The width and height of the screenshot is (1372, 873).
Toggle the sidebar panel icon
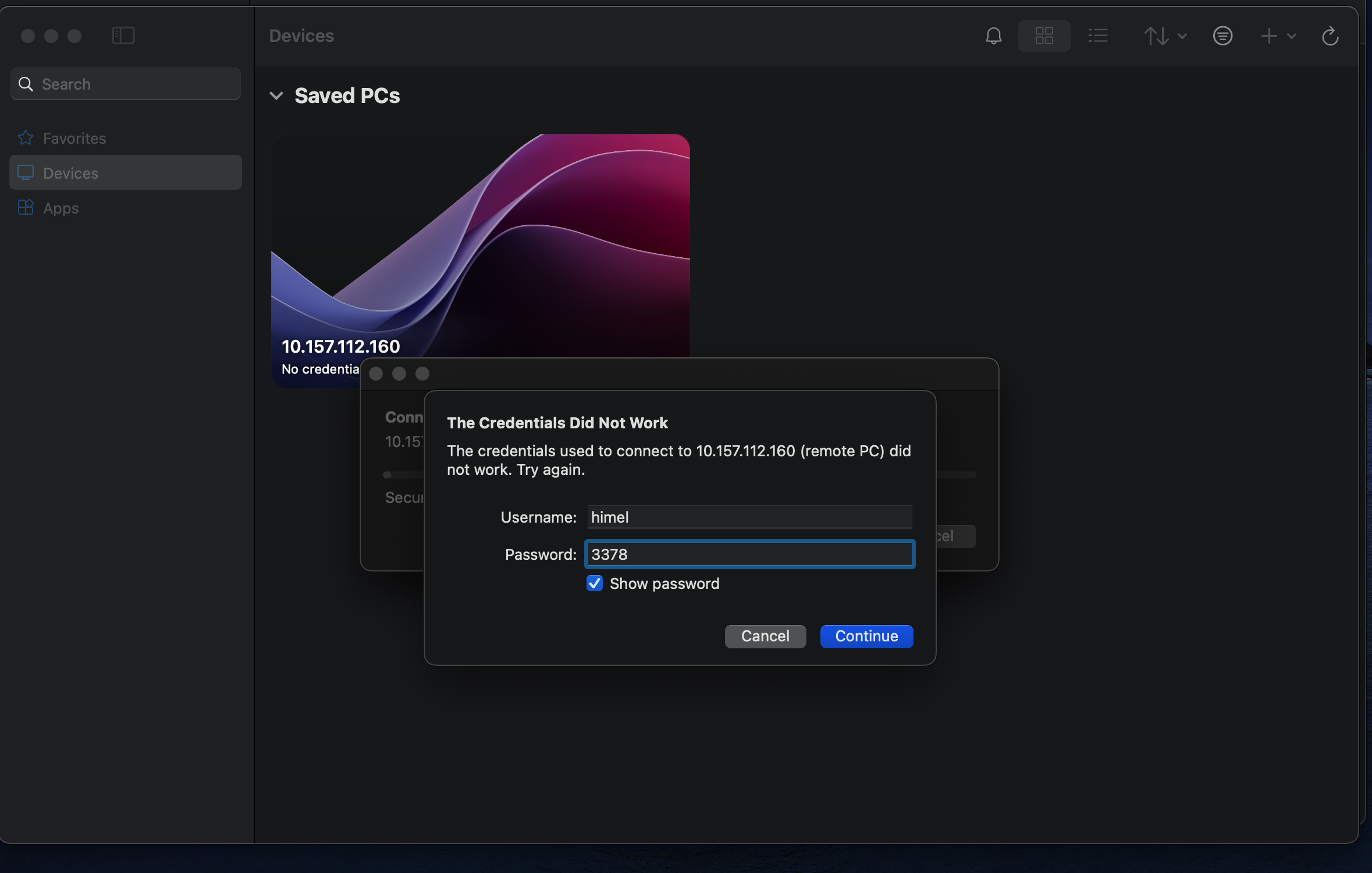(x=123, y=36)
